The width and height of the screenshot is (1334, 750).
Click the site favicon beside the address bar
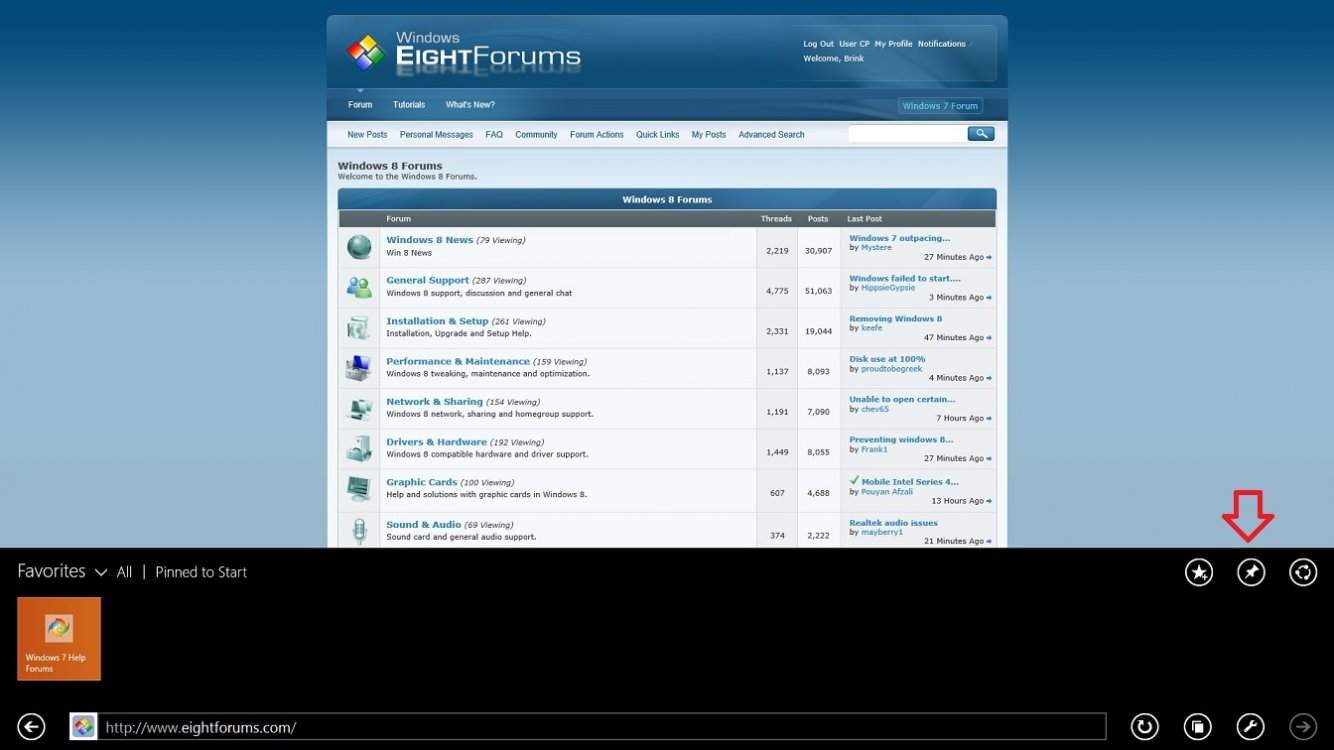(x=83, y=726)
